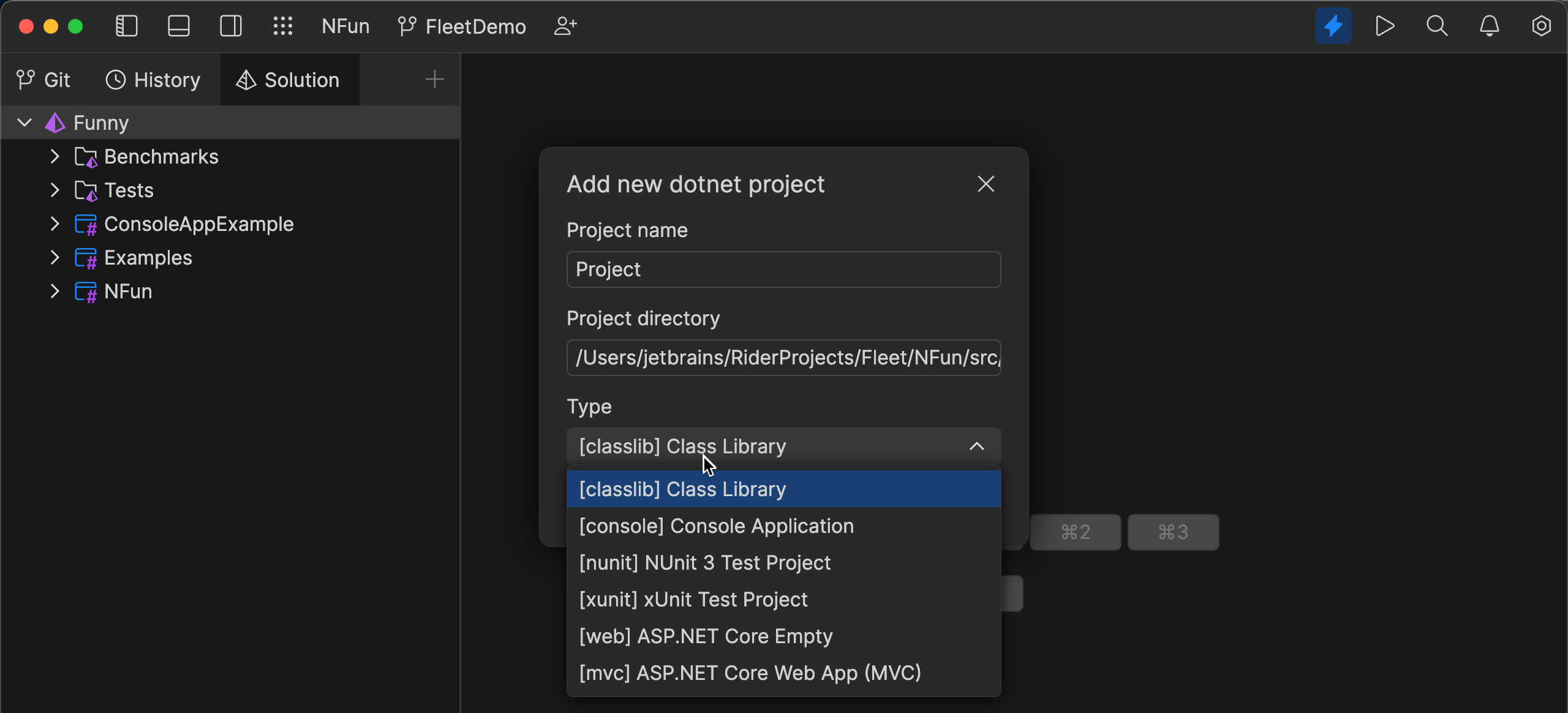Image resolution: width=1568 pixels, height=713 pixels.
Task: Open the NFun workspace name
Action: tap(345, 26)
